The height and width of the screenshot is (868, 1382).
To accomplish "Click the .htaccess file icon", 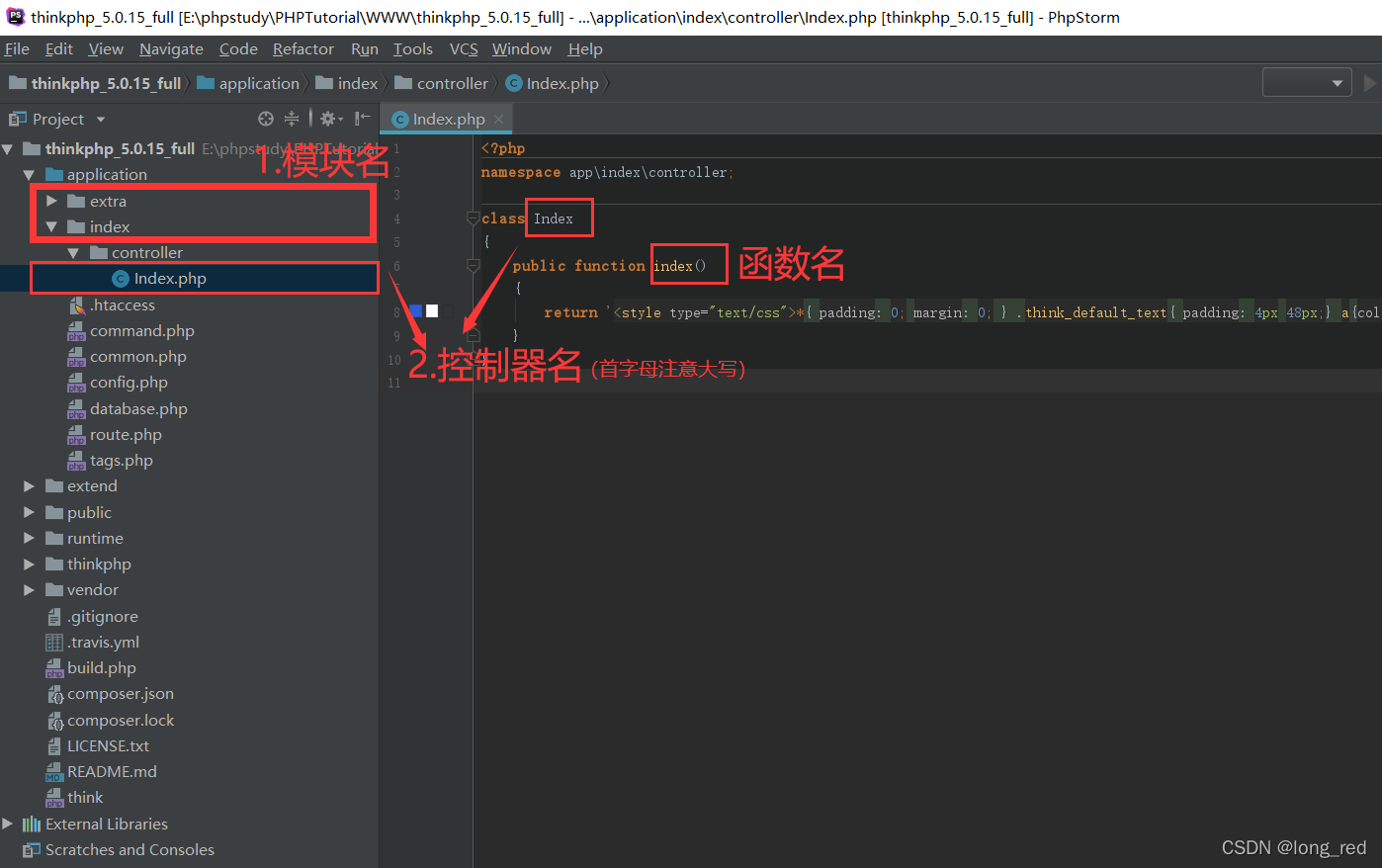I will (x=77, y=305).
